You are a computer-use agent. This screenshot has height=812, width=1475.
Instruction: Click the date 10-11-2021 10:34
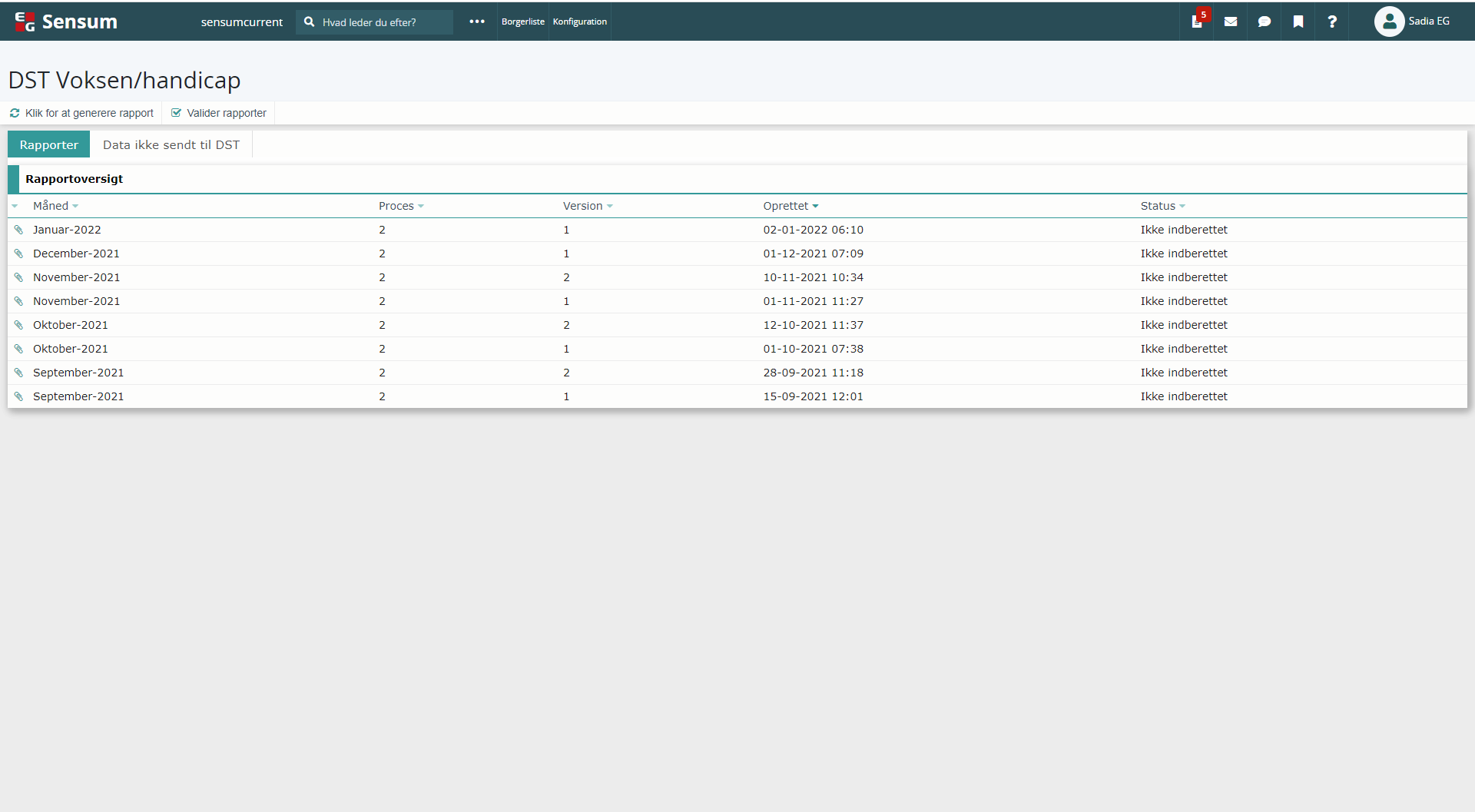[813, 277]
